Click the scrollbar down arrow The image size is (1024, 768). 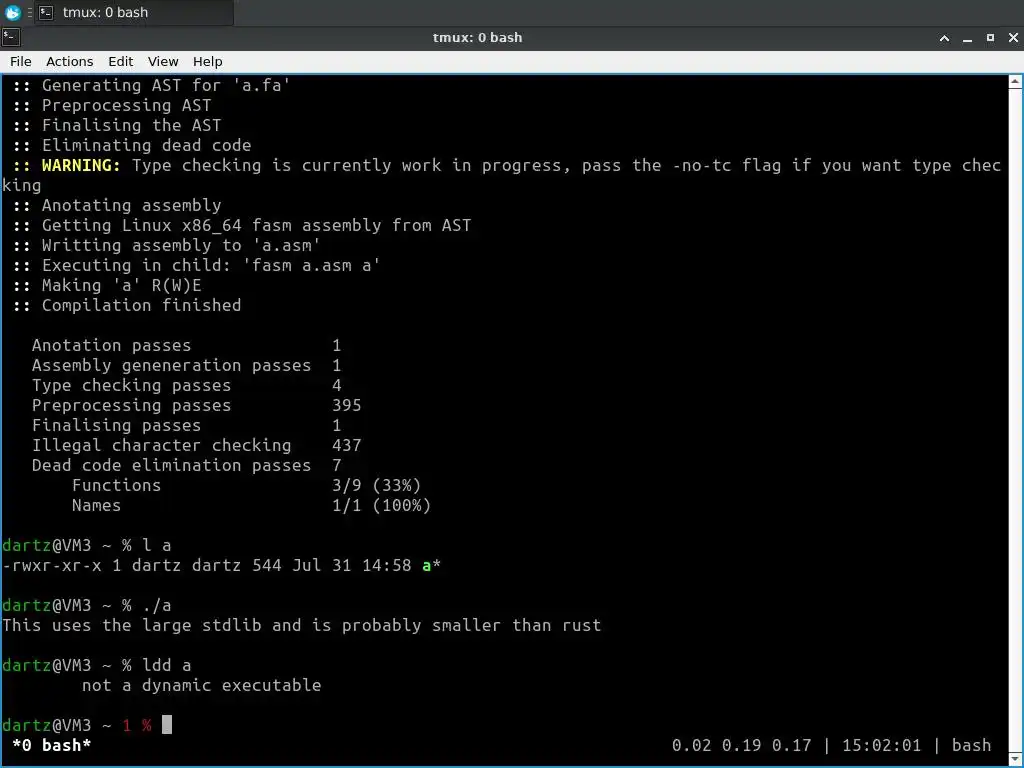click(x=1015, y=759)
